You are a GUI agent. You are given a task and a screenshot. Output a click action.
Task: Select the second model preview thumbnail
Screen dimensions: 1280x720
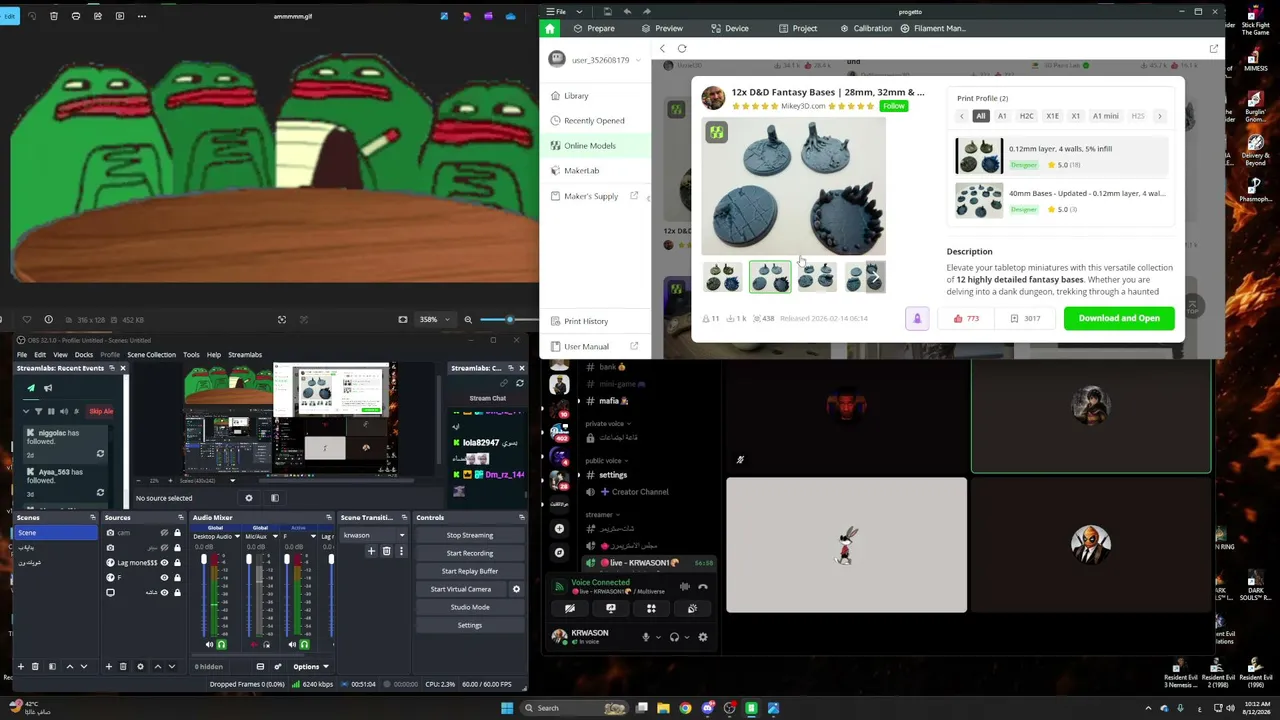coord(770,277)
